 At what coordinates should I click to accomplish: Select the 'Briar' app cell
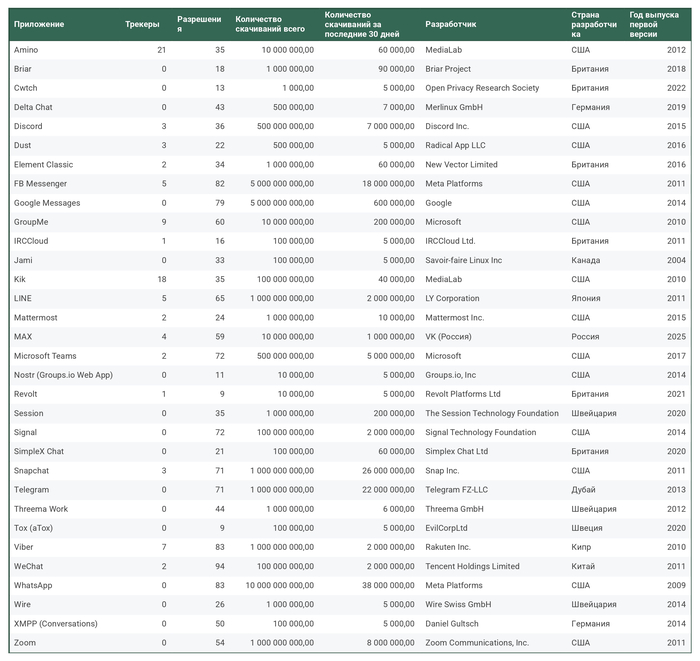23,69
